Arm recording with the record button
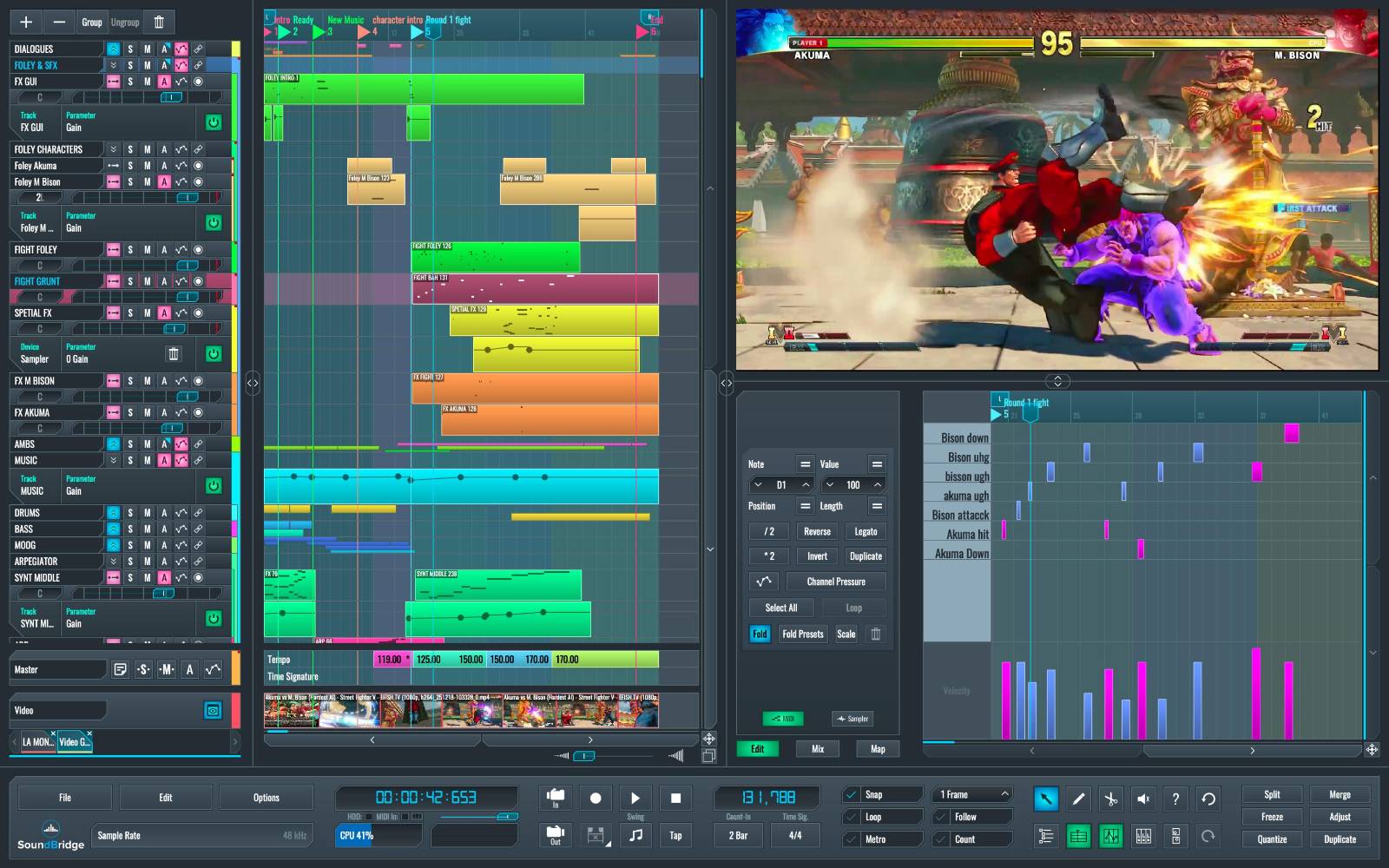1389x868 pixels. click(596, 798)
